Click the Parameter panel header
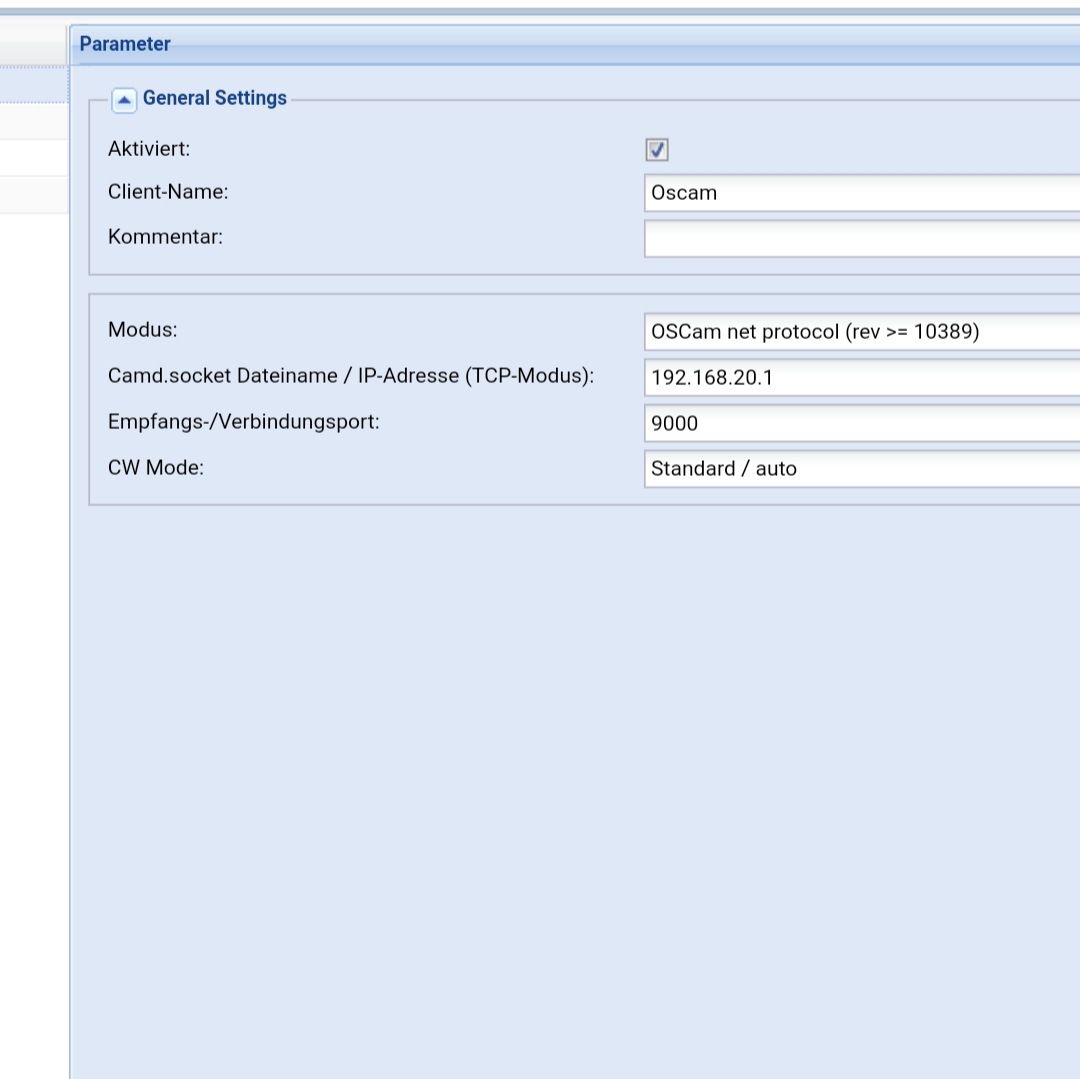1080x1079 pixels. coord(574,44)
